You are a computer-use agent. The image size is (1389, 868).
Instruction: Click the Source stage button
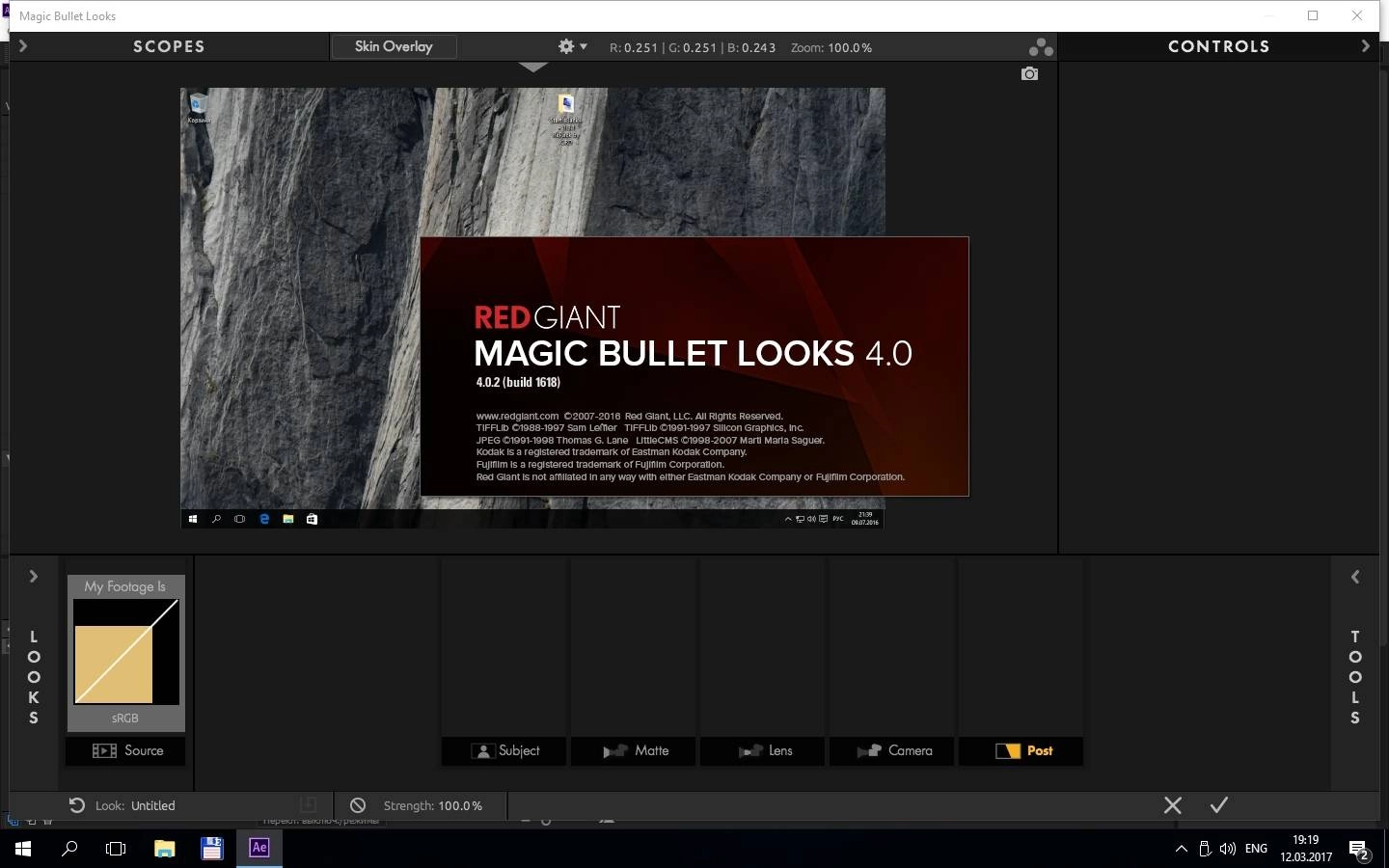(x=125, y=750)
